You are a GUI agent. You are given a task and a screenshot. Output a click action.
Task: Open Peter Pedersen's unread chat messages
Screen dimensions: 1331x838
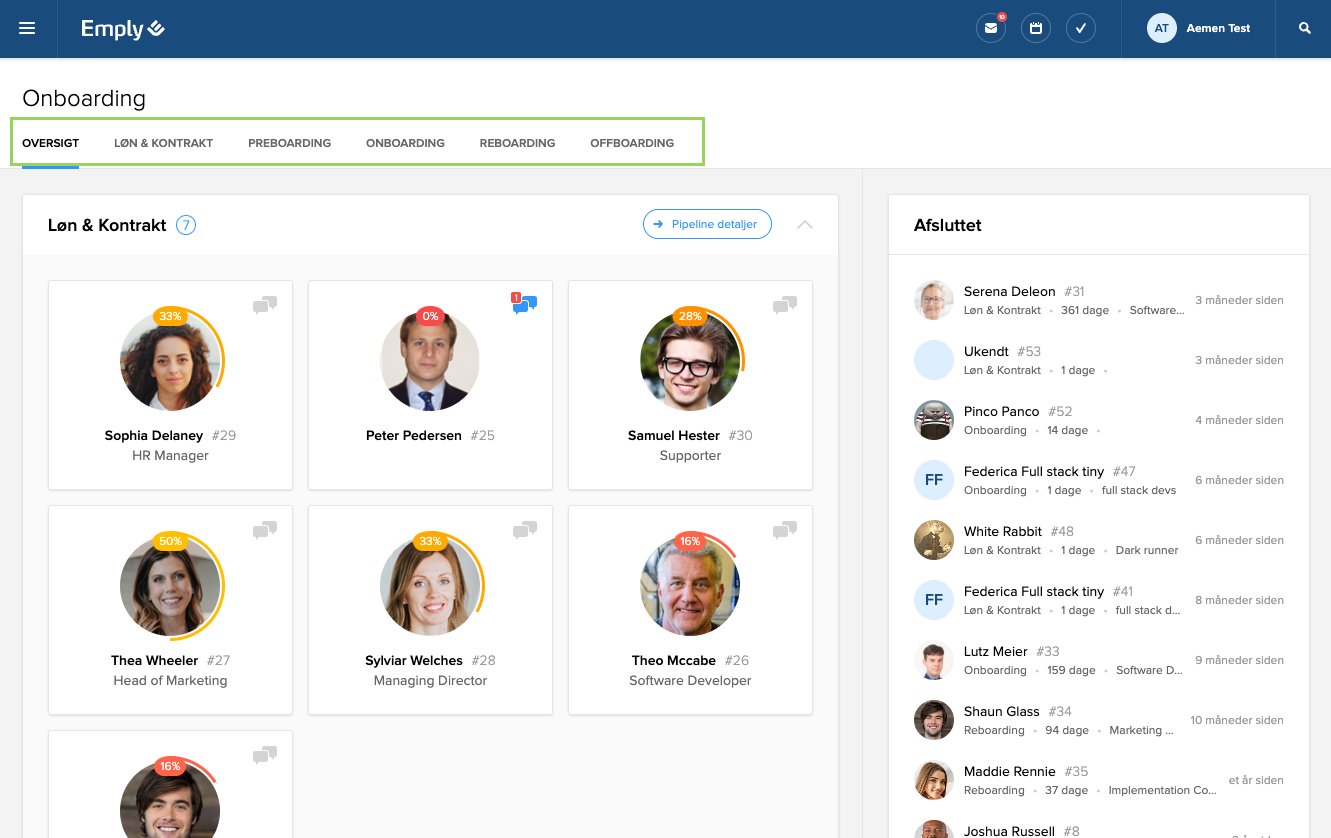point(525,304)
